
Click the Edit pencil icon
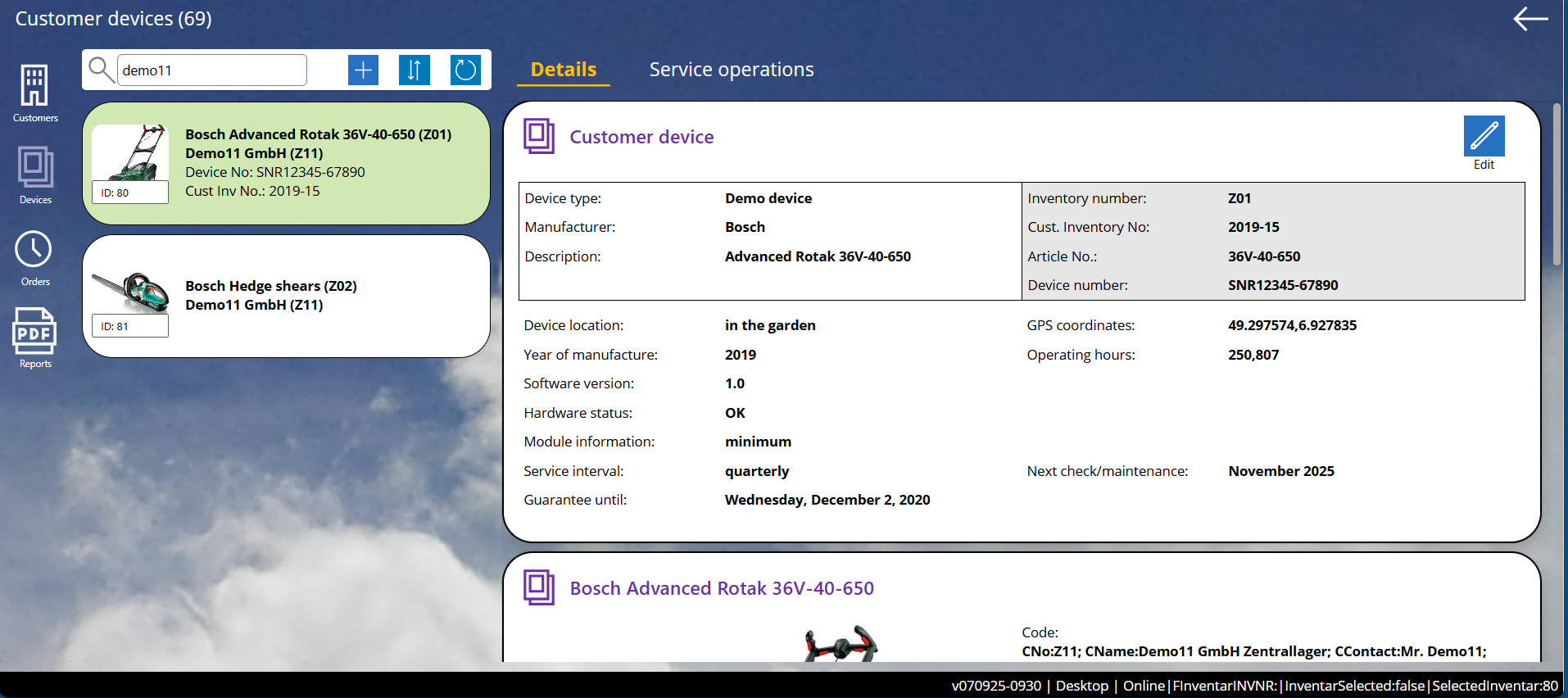pos(1484,136)
